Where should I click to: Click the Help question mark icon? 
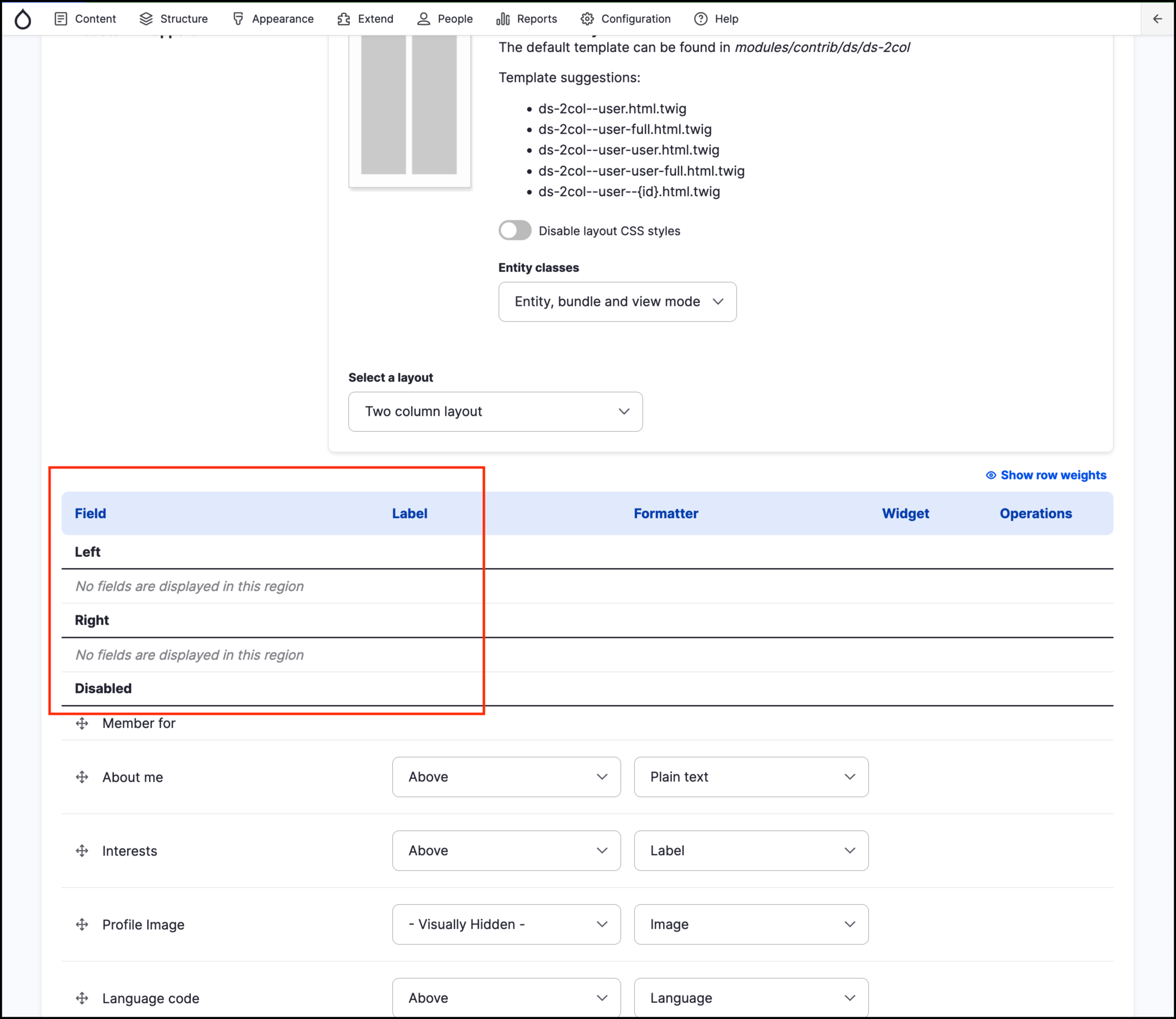click(700, 19)
